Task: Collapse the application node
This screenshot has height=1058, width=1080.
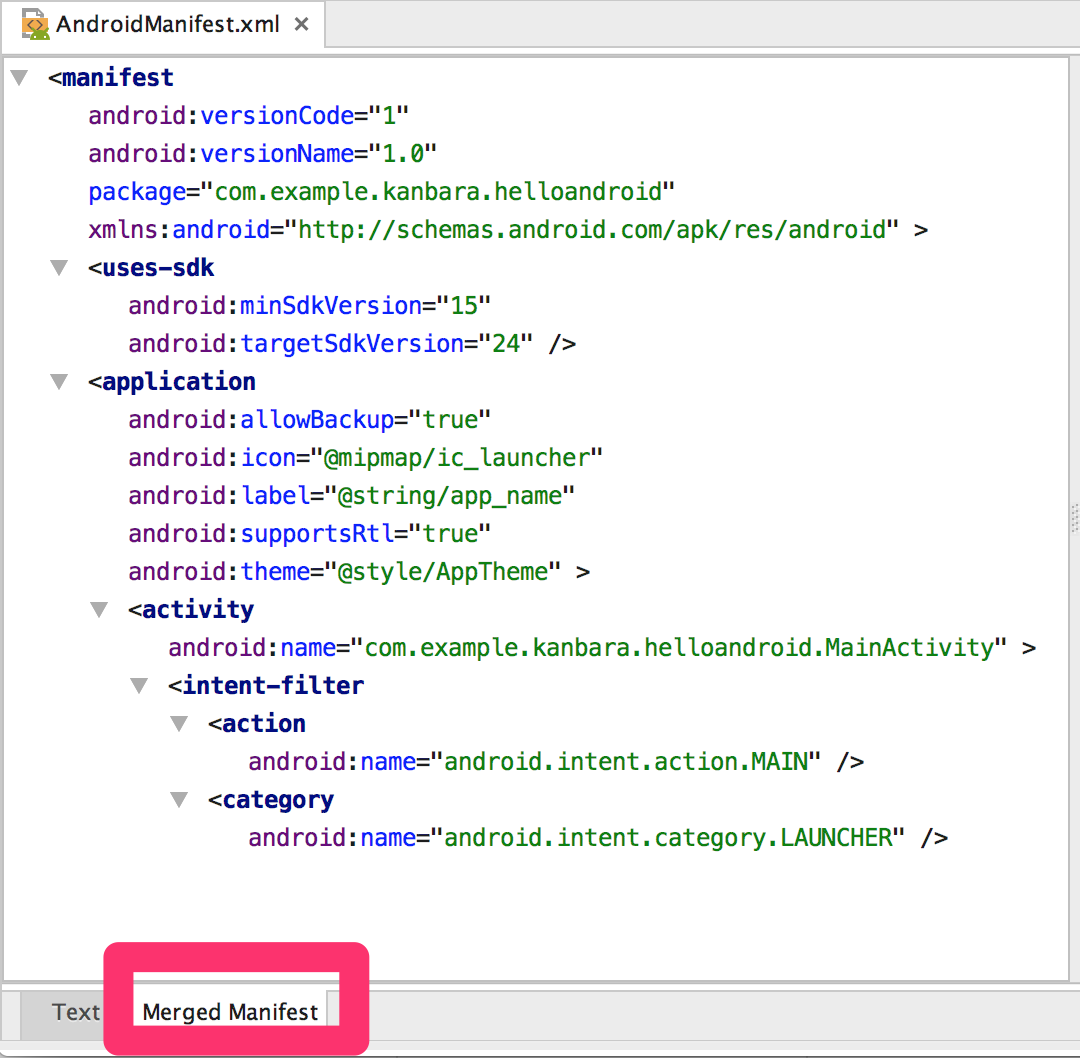Action: pyautogui.click(x=59, y=382)
